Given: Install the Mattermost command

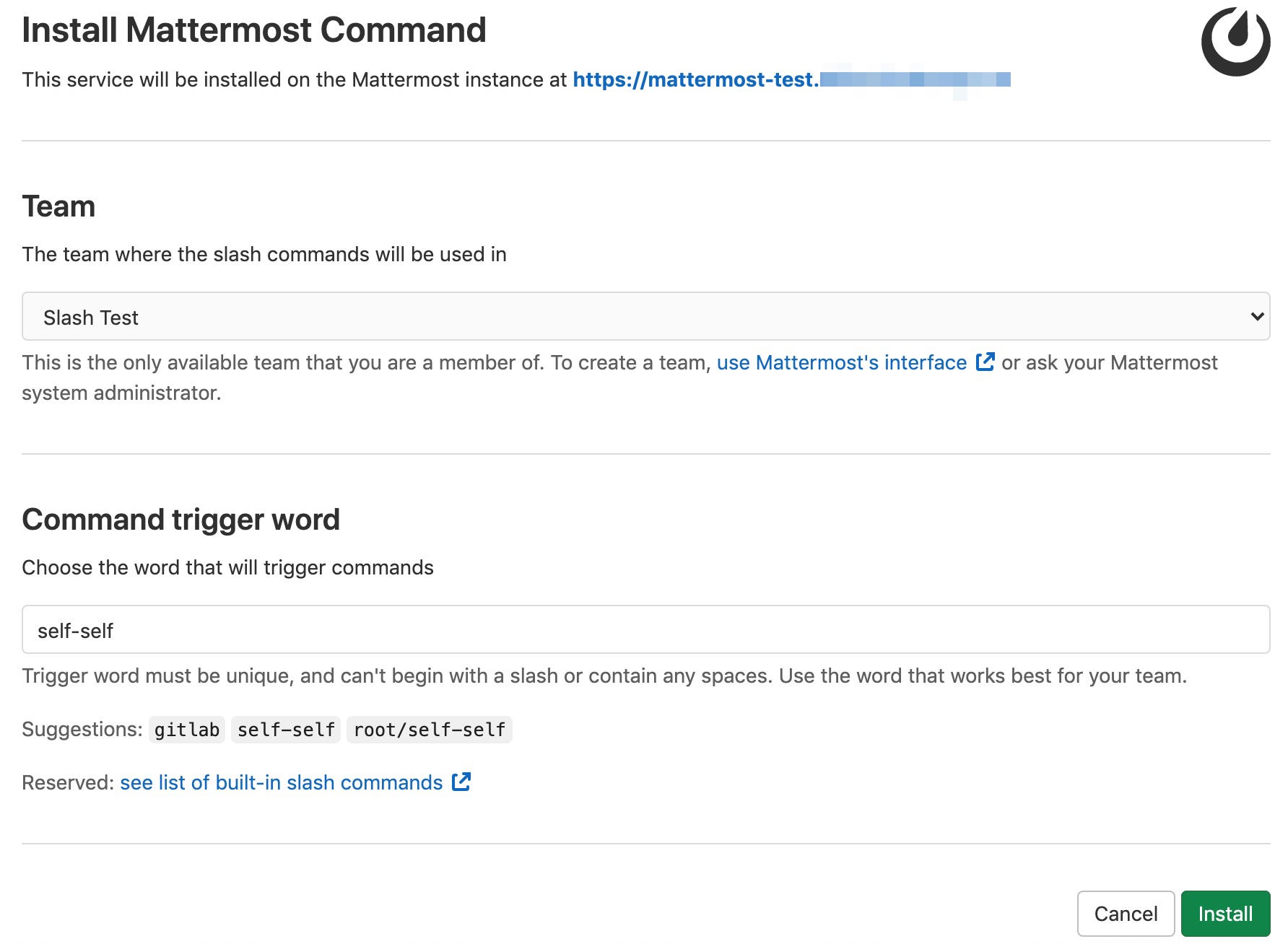Looking at the screenshot, I should [1225, 914].
